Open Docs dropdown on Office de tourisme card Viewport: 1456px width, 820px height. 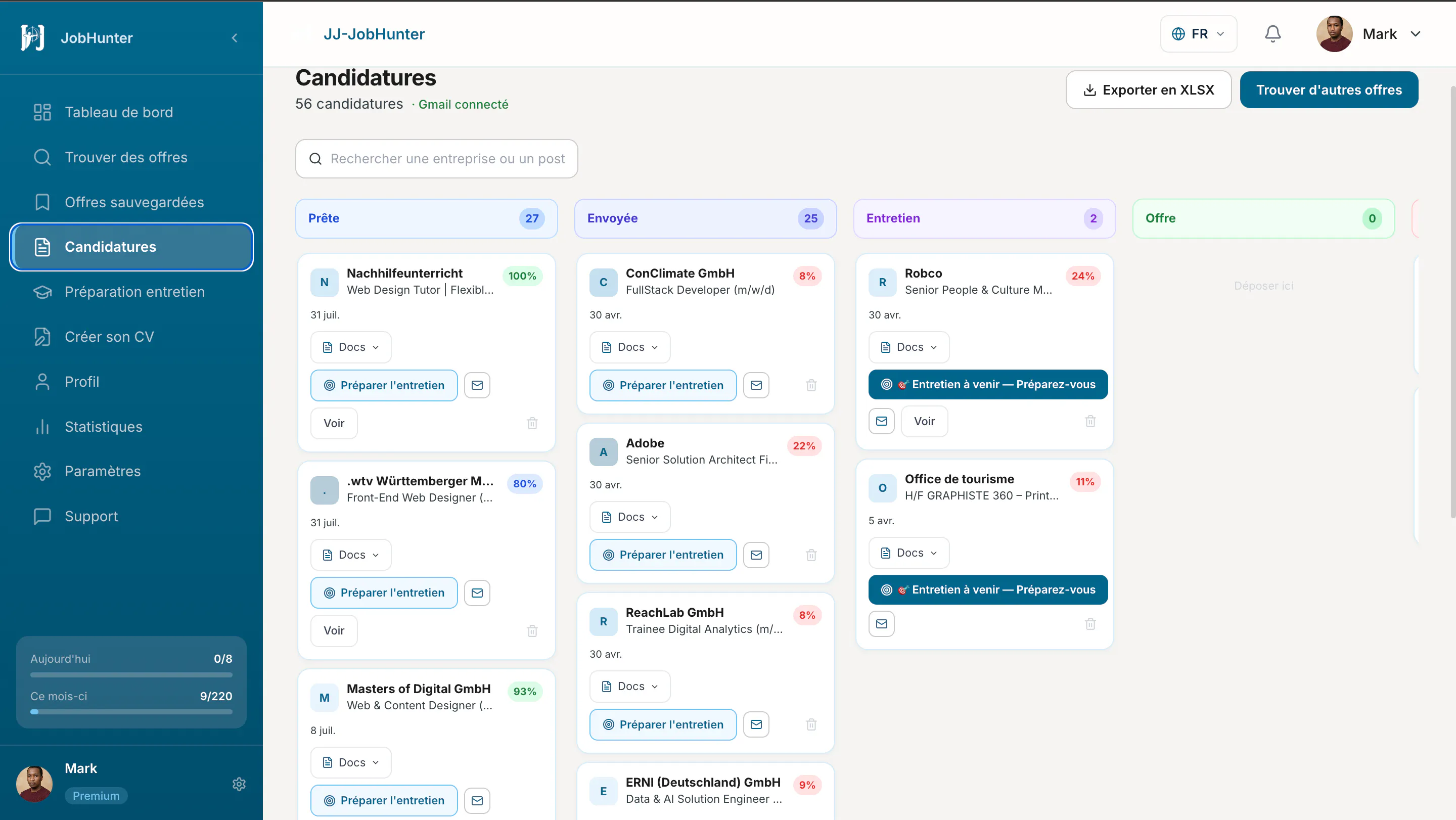point(909,553)
